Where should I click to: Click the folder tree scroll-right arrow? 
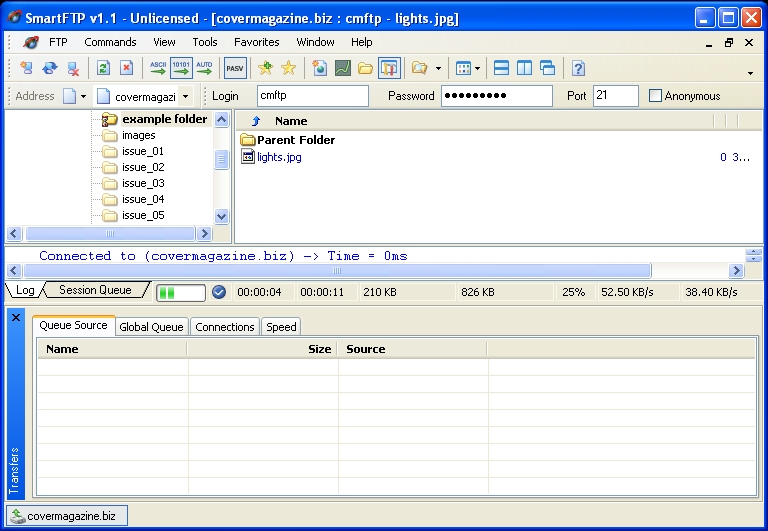[x=204, y=234]
